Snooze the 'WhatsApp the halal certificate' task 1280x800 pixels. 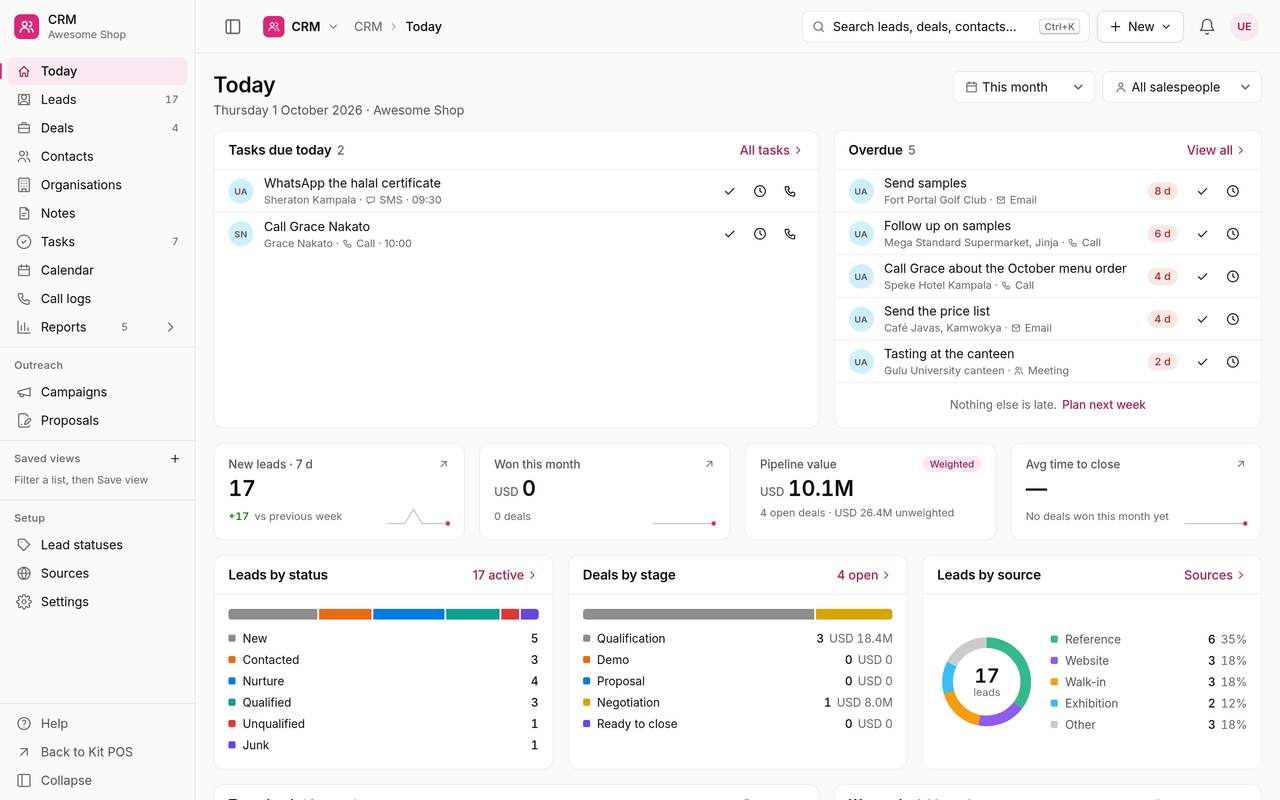point(760,191)
